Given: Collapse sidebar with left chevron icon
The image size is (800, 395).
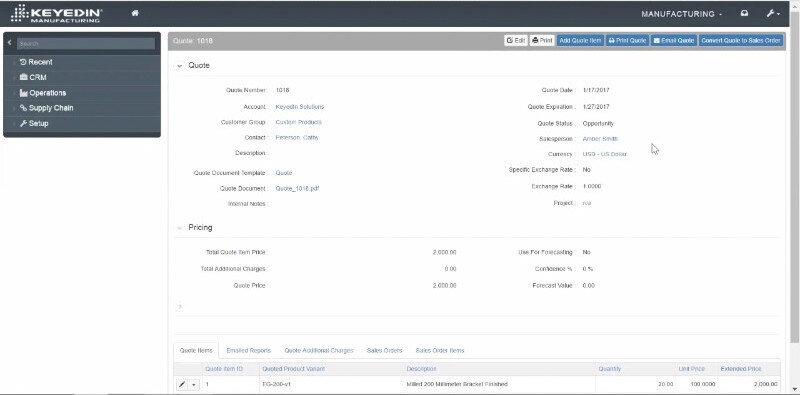Looking at the screenshot, I should 9,43.
